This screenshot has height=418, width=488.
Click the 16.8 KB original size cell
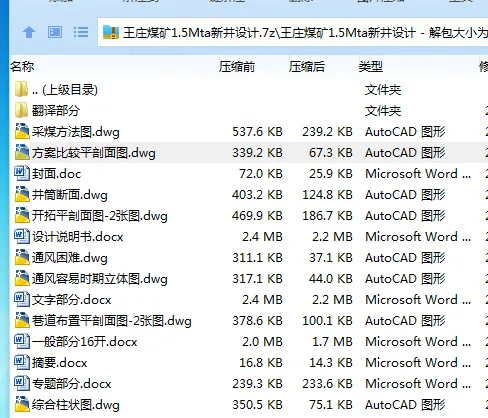click(x=261, y=363)
